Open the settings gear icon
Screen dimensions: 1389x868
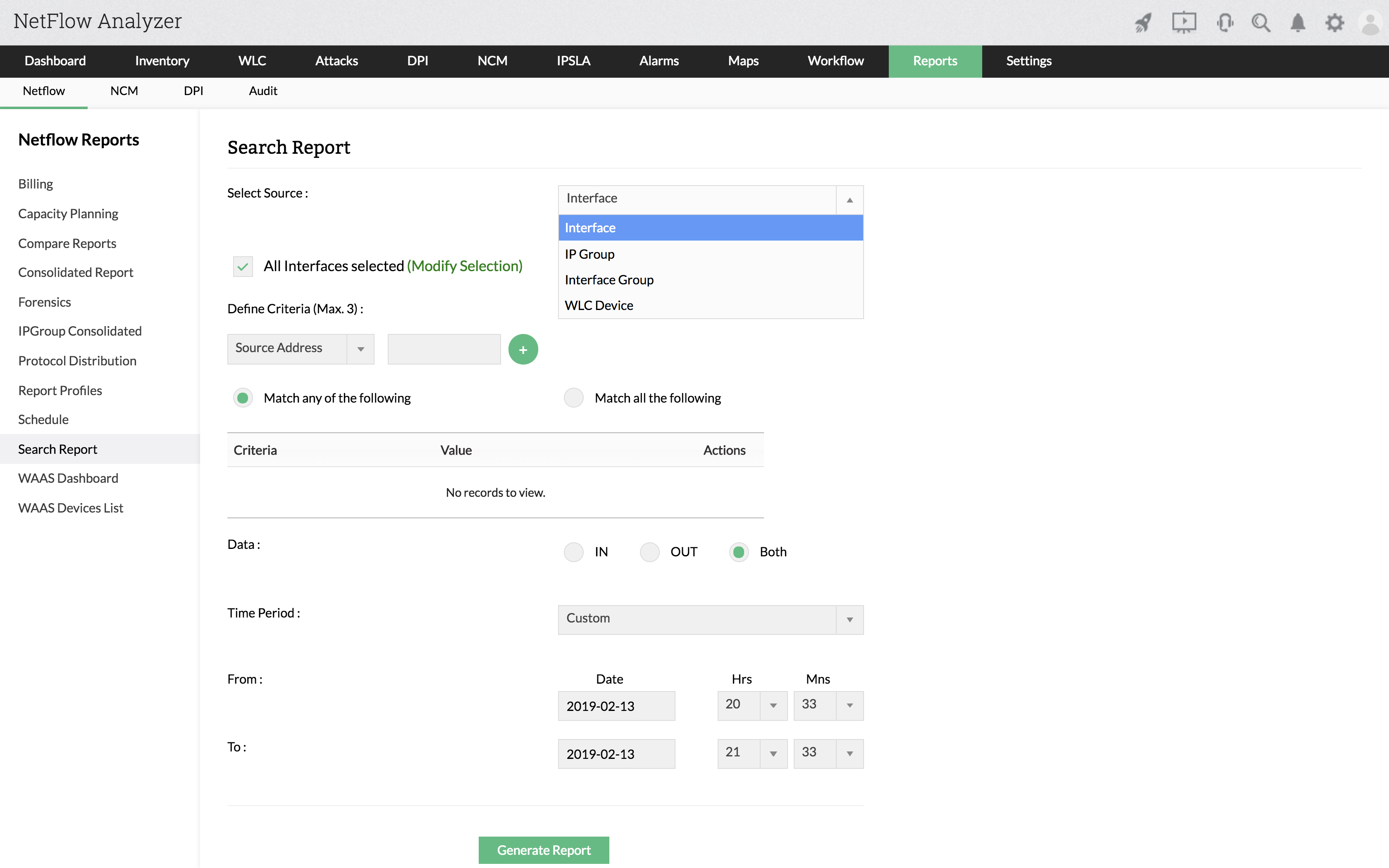pos(1334,23)
